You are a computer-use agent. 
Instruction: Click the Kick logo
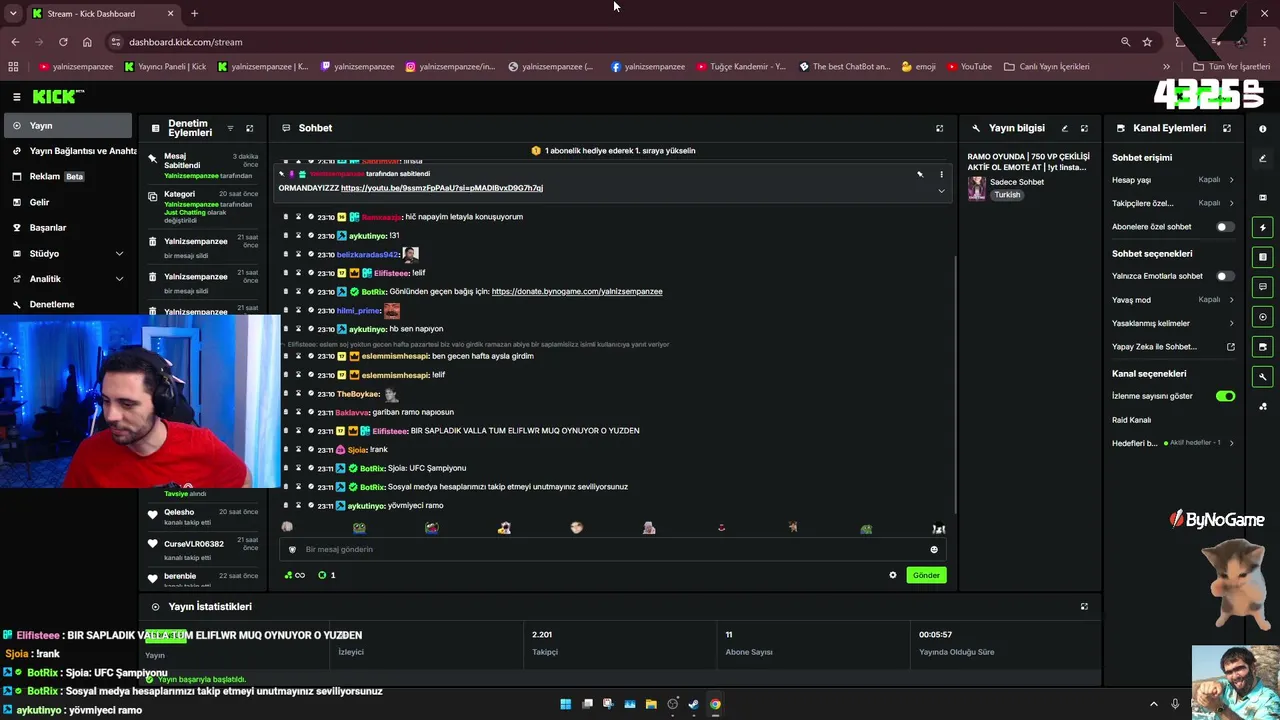58,97
